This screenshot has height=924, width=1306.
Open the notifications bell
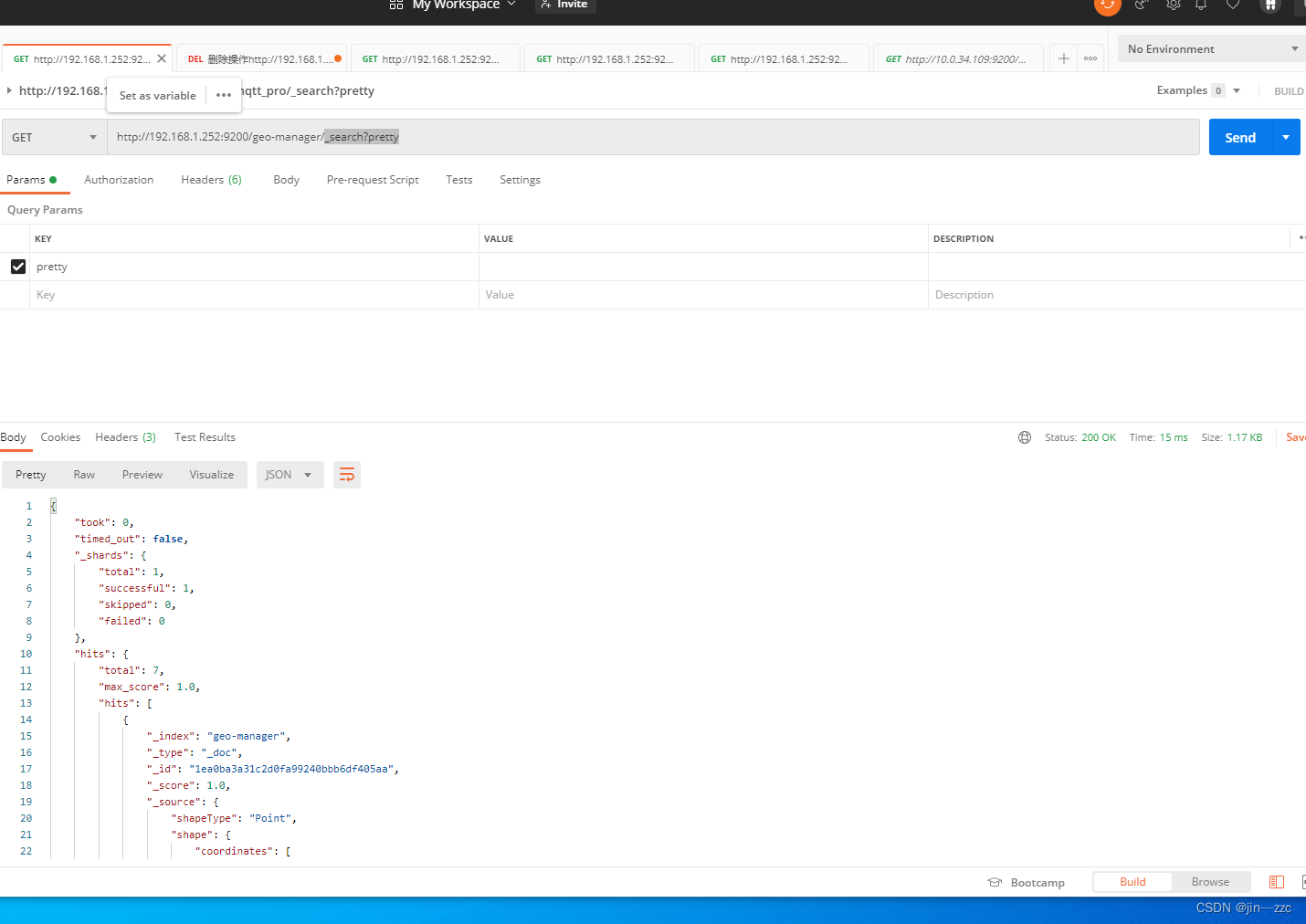point(1201,5)
